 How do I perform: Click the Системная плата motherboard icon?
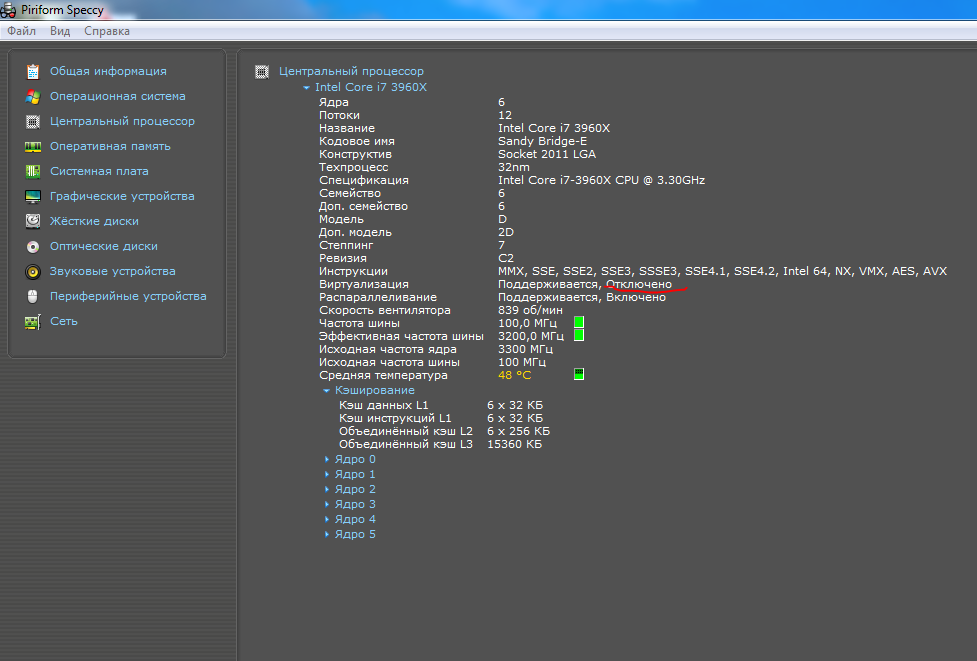pyautogui.click(x=33, y=171)
